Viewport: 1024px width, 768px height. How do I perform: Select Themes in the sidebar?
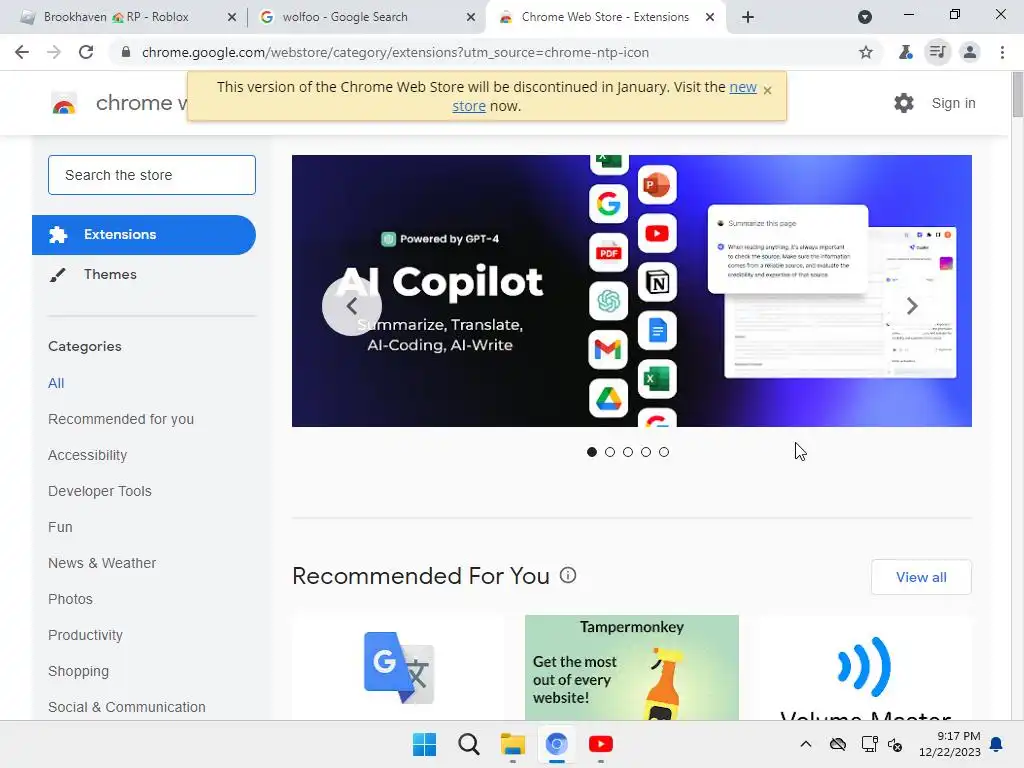[x=110, y=274]
